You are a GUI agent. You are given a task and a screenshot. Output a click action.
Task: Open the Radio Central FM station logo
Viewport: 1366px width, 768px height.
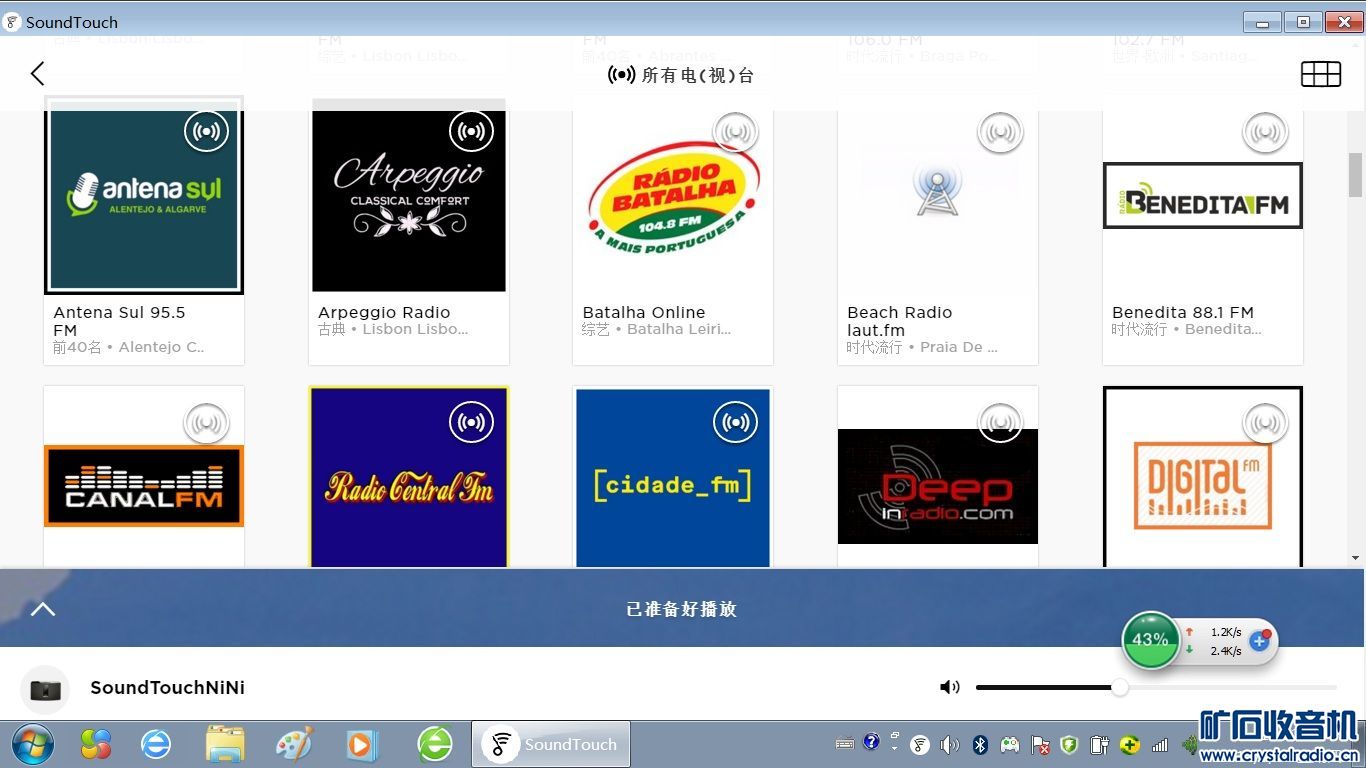pyautogui.click(x=409, y=477)
